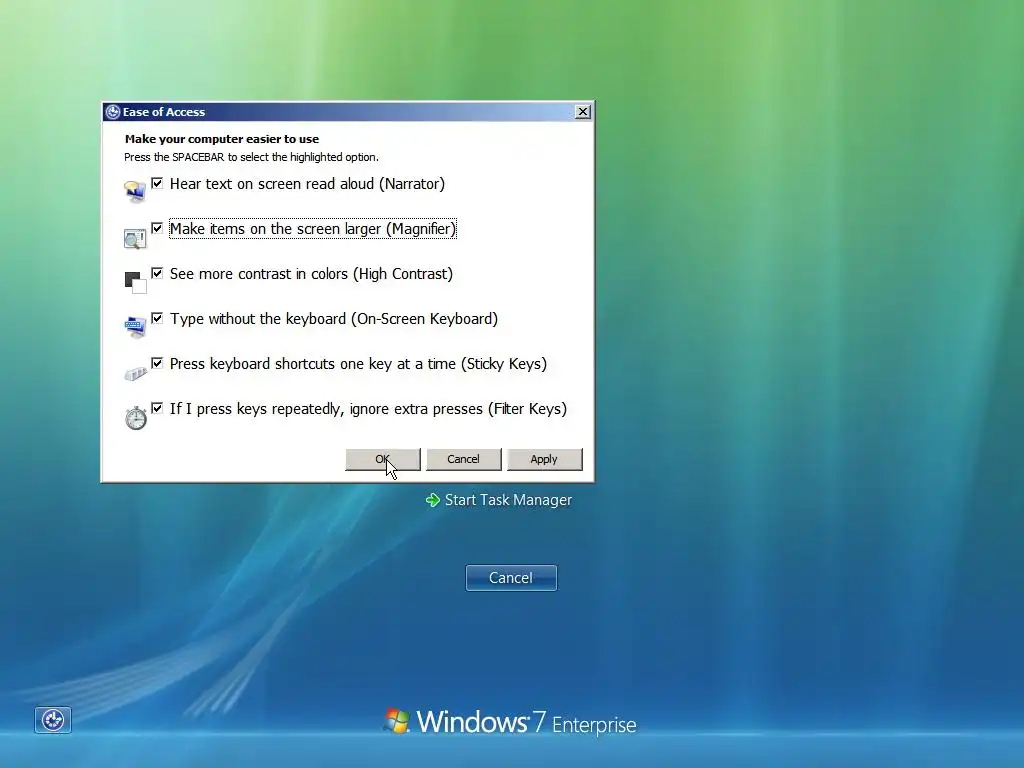This screenshot has height=768, width=1024.
Task: Close the Ease of Access dialog
Action: [x=583, y=112]
